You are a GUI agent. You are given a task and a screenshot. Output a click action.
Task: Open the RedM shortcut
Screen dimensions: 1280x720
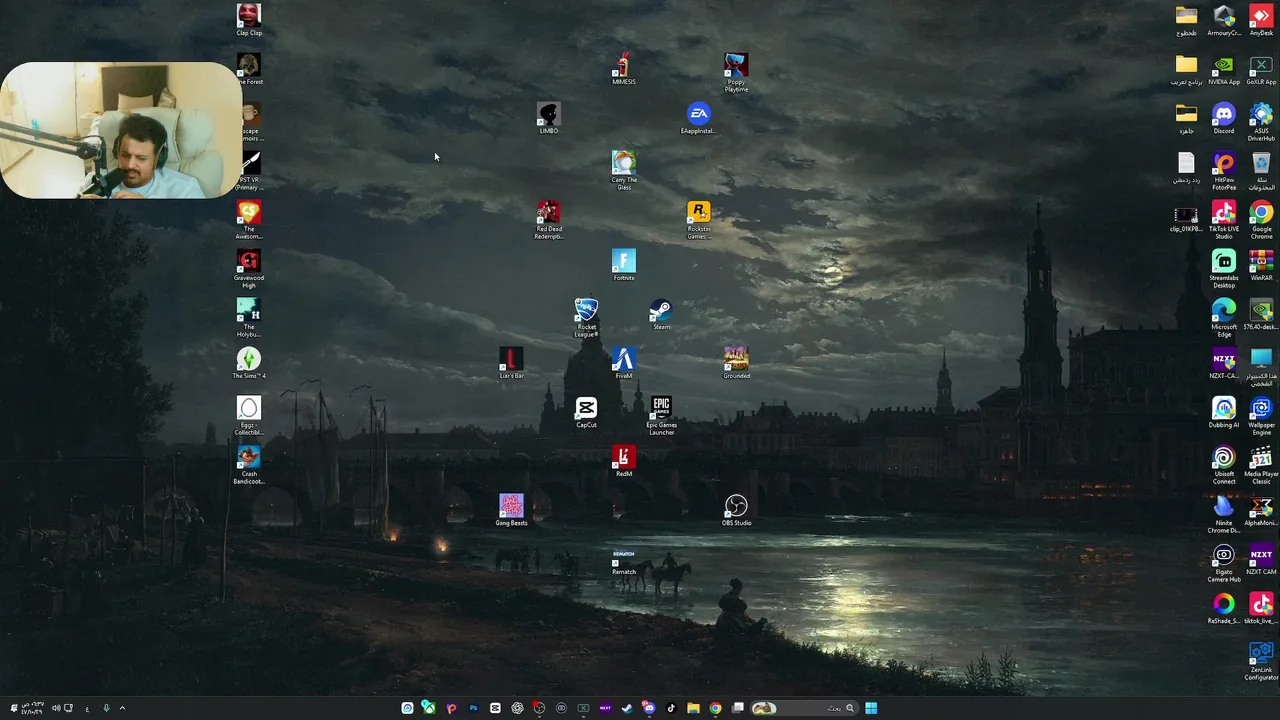coord(623,460)
